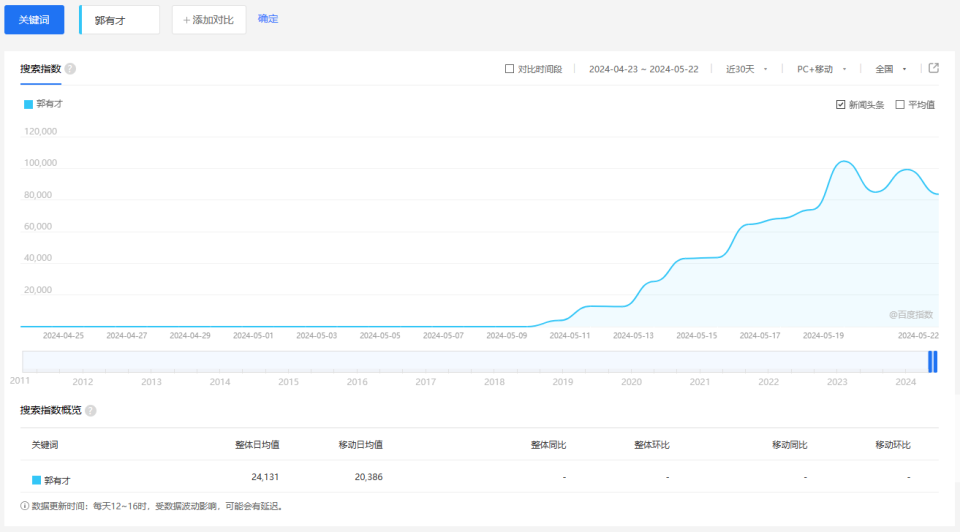Select the 搜索指数 tab
This screenshot has height=532, width=960.
40,69
